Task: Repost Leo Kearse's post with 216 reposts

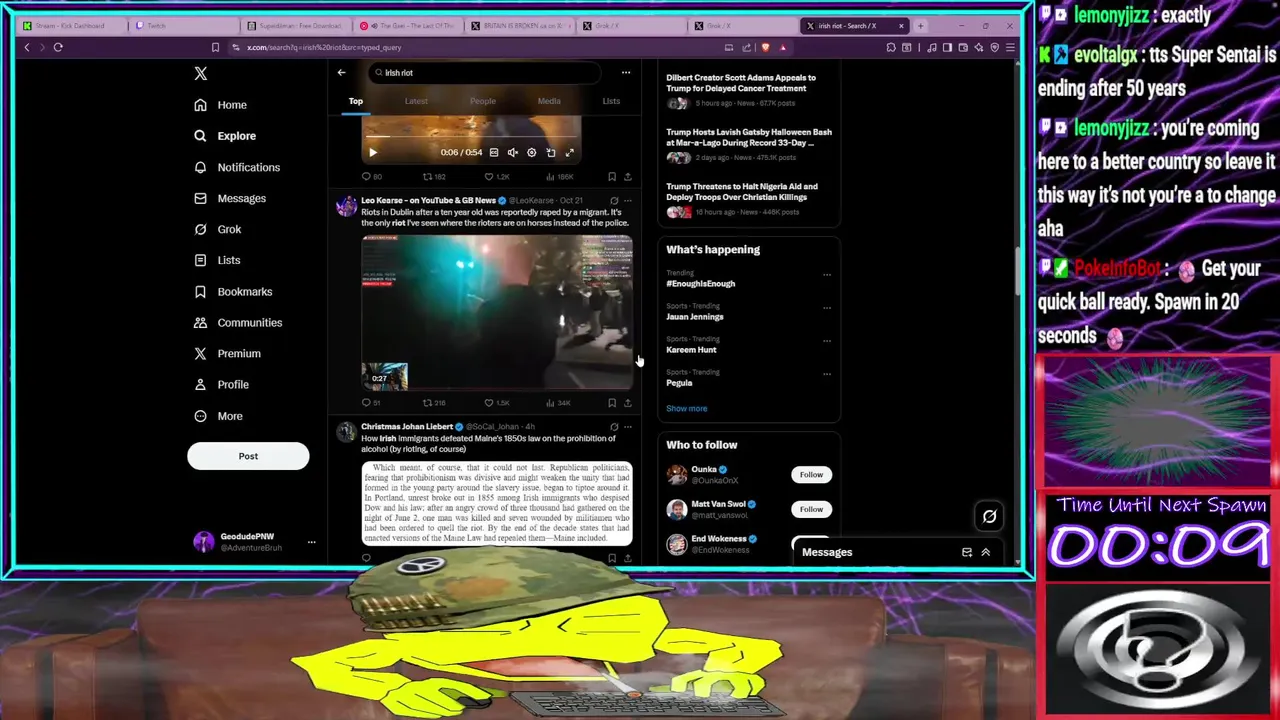Action: (x=433, y=403)
